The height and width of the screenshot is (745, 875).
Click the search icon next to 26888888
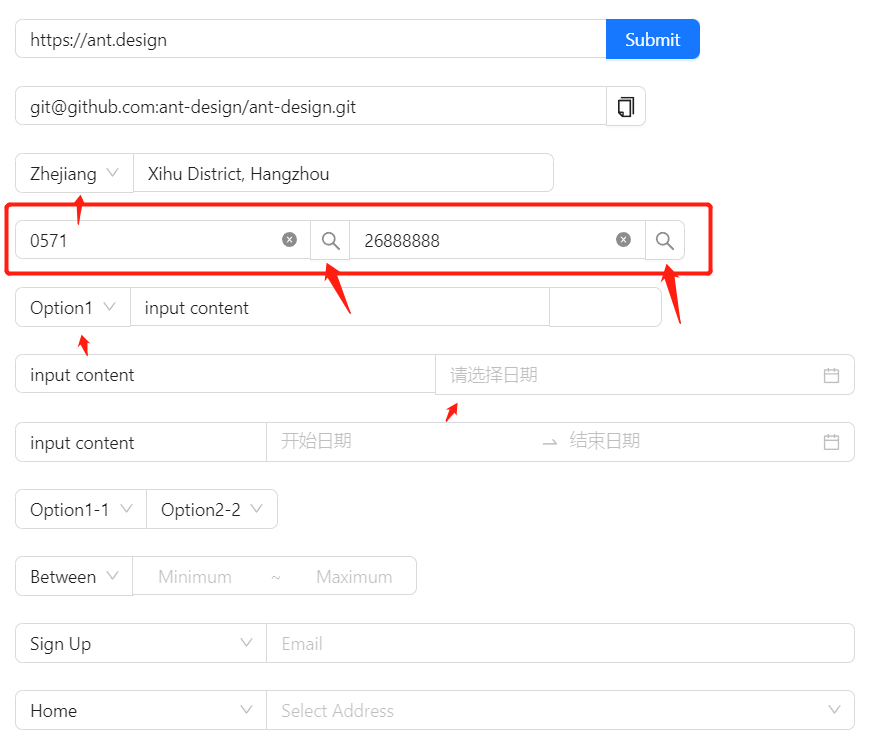coord(665,241)
